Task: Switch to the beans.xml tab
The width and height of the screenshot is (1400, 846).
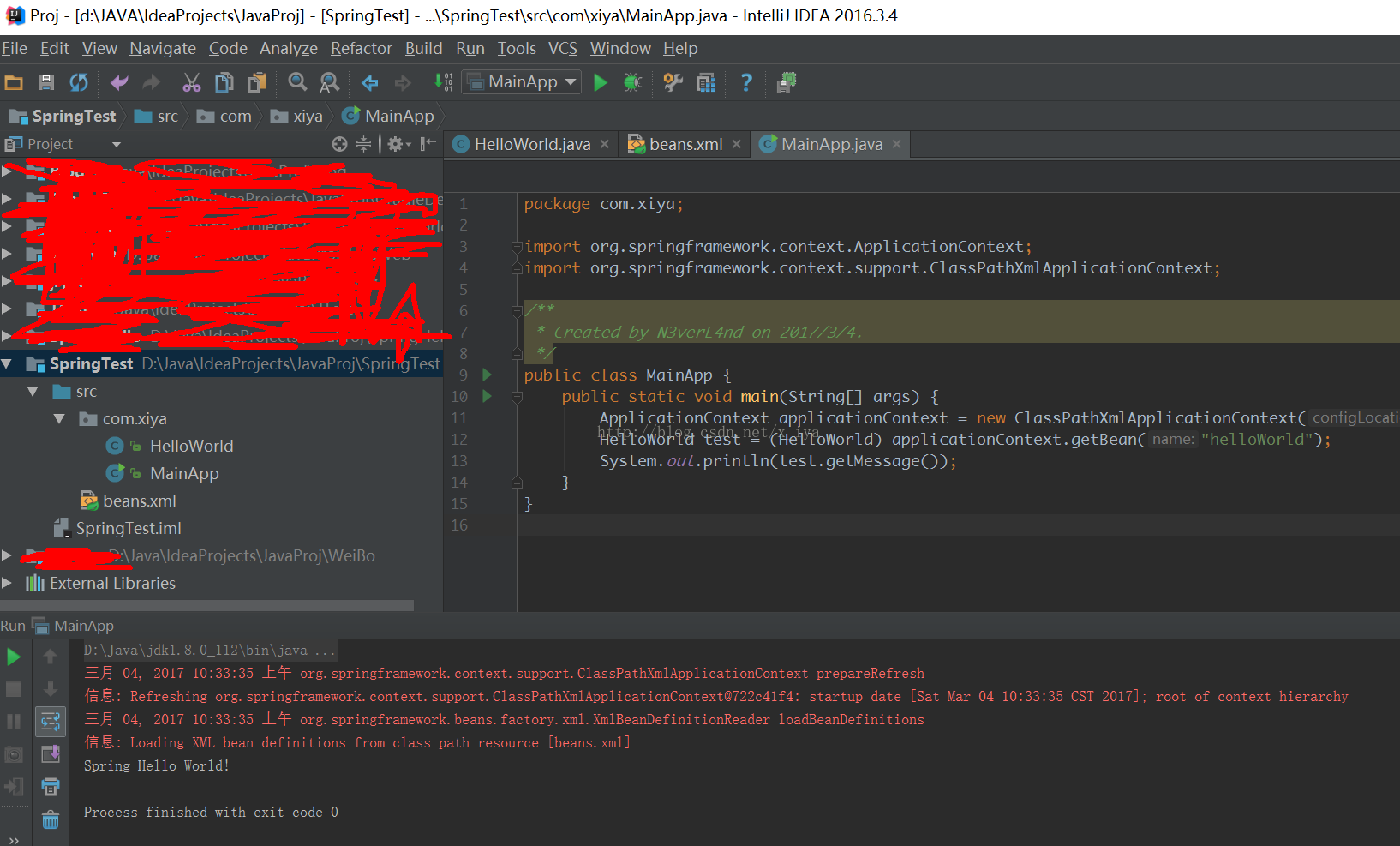Action: point(685,144)
